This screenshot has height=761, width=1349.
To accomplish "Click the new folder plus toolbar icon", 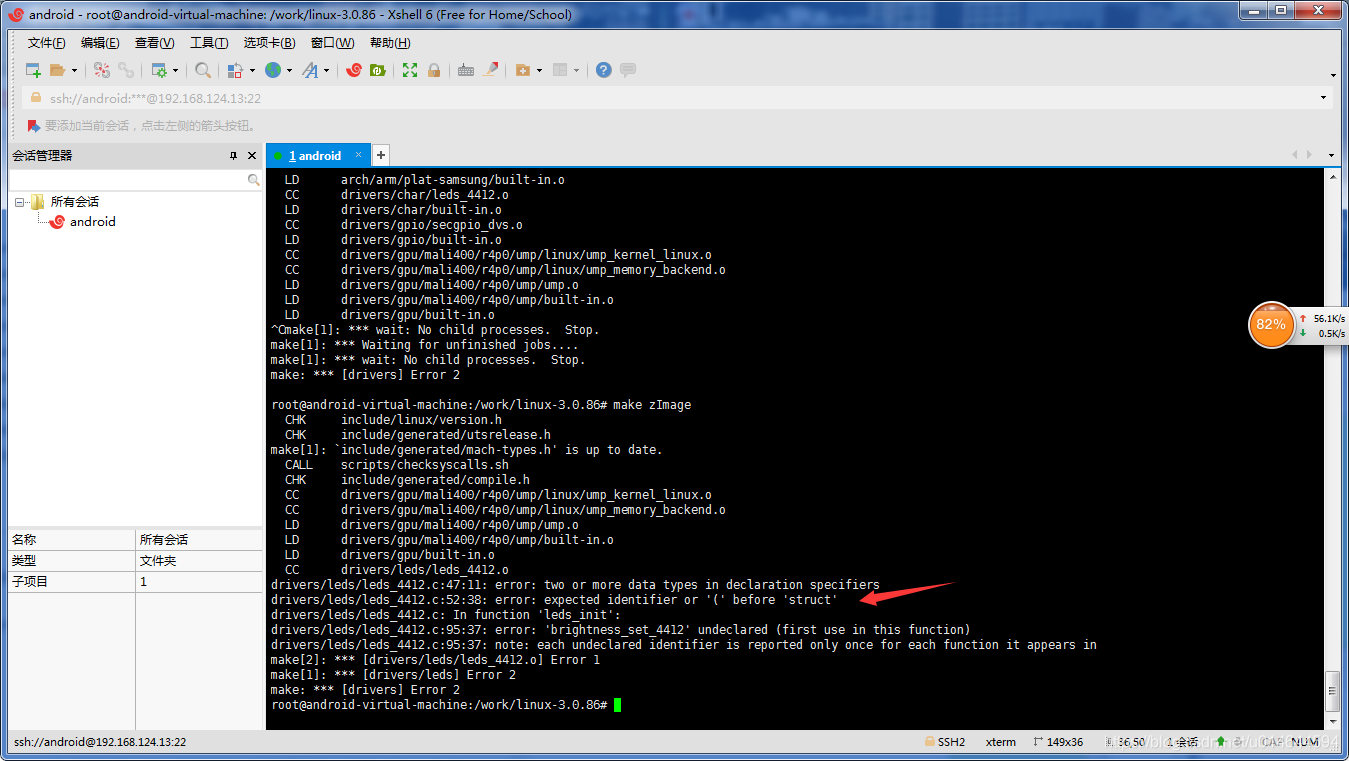I will coord(522,70).
